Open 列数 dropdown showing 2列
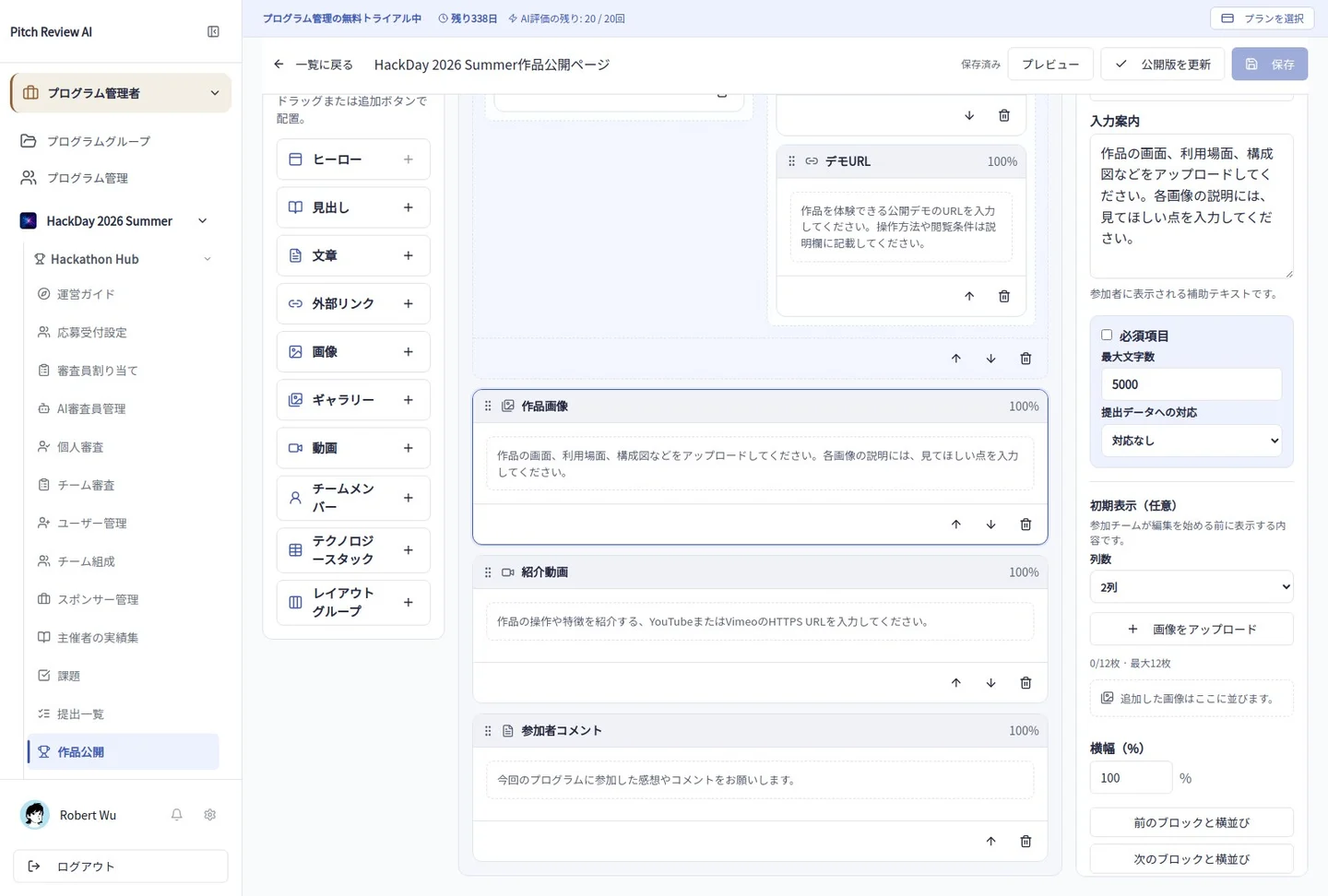1328x896 pixels. click(x=1191, y=587)
